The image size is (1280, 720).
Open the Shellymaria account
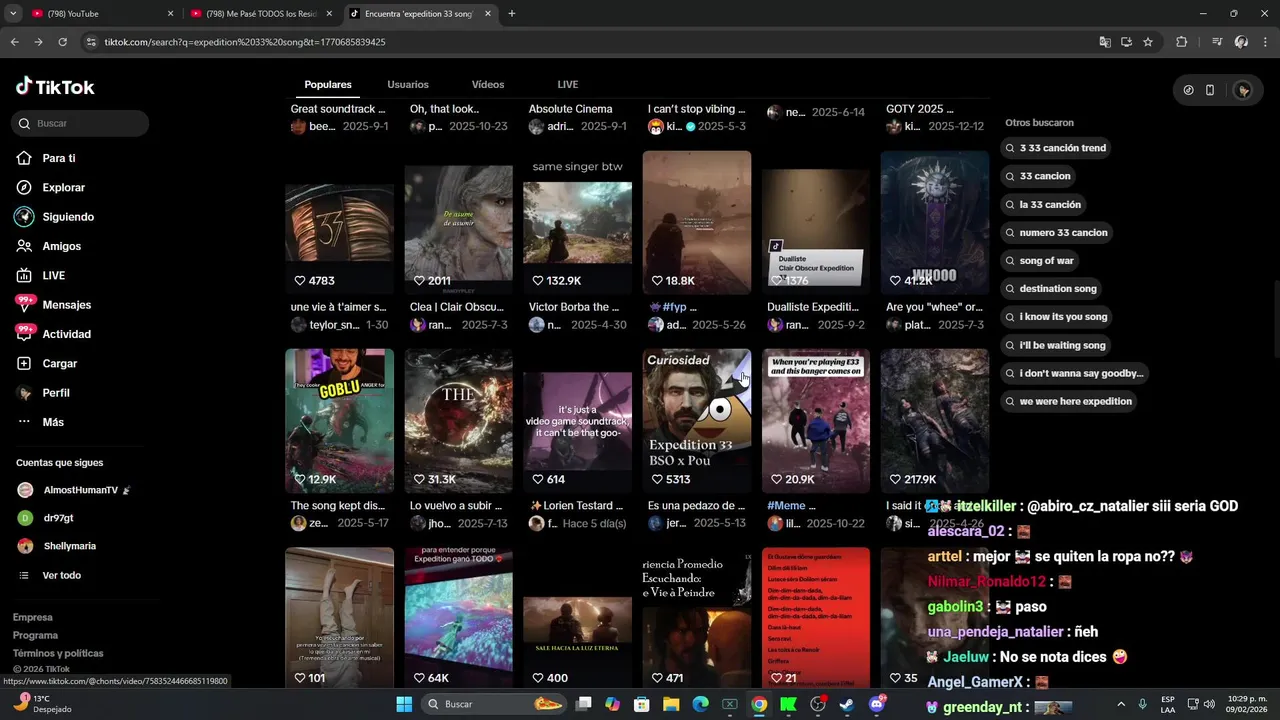69,546
